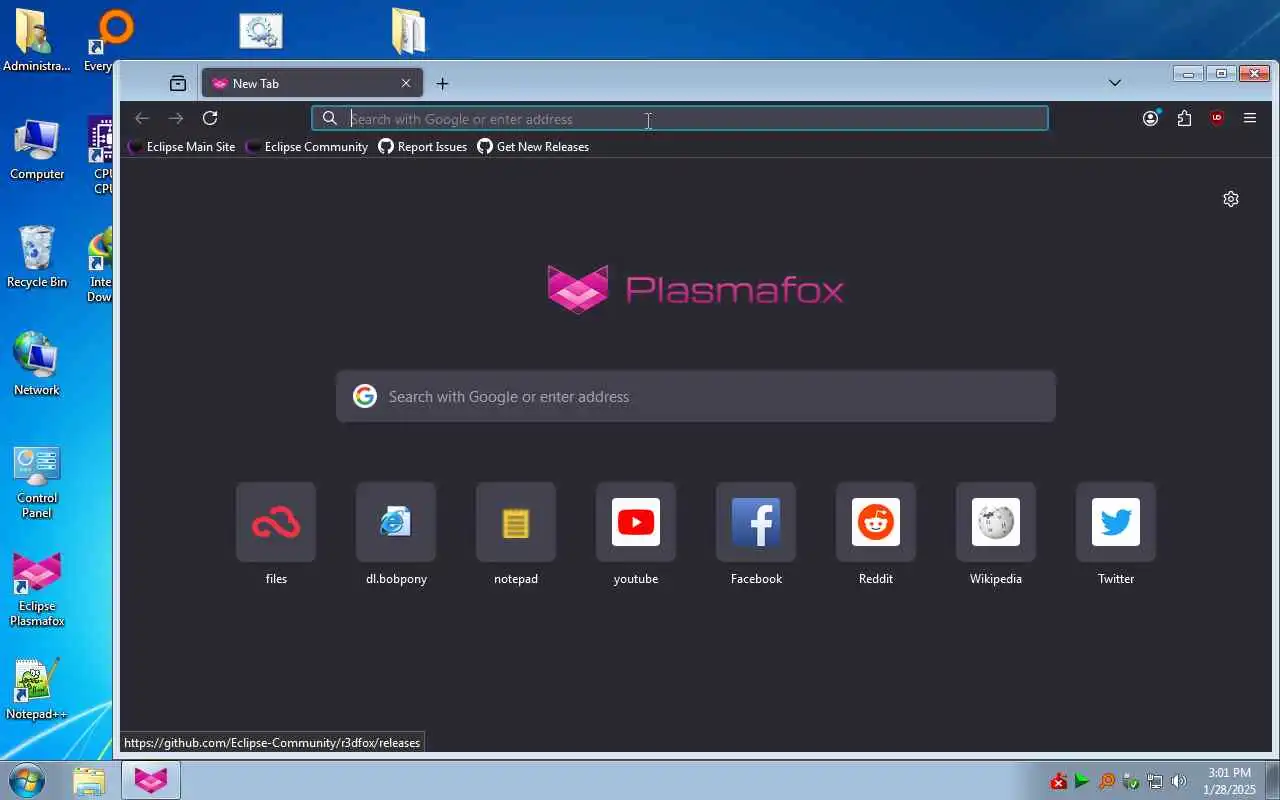Click the Back navigation arrow
Image resolution: width=1280 pixels, height=800 pixels.
coord(142,118)
